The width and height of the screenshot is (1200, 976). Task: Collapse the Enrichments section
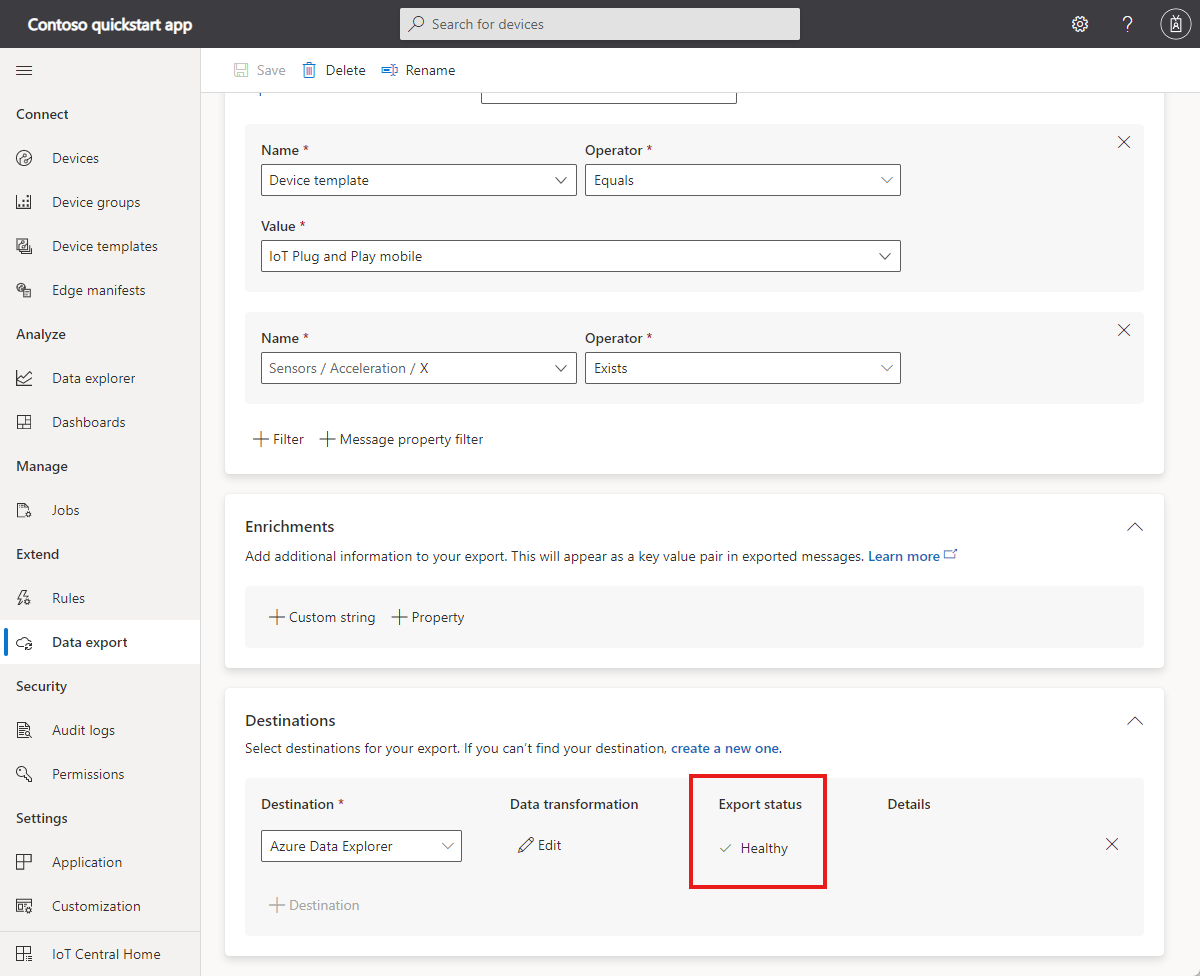[1134, 526]
